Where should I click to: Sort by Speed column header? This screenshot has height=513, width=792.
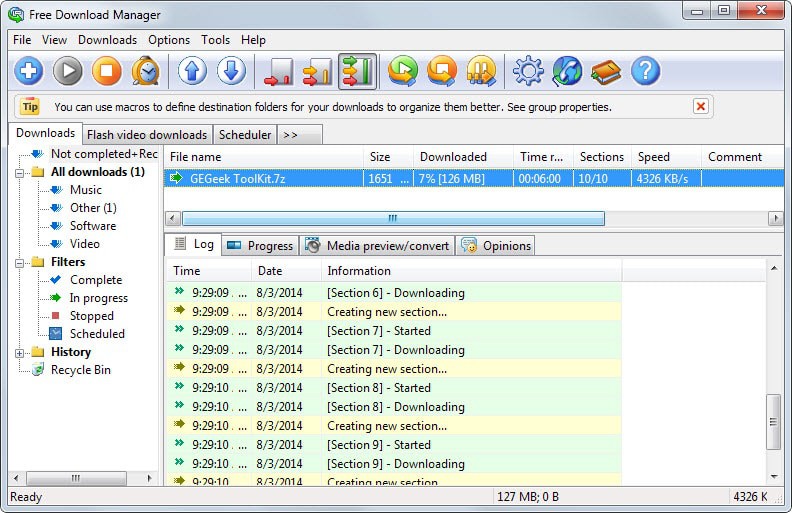point(666,157)
